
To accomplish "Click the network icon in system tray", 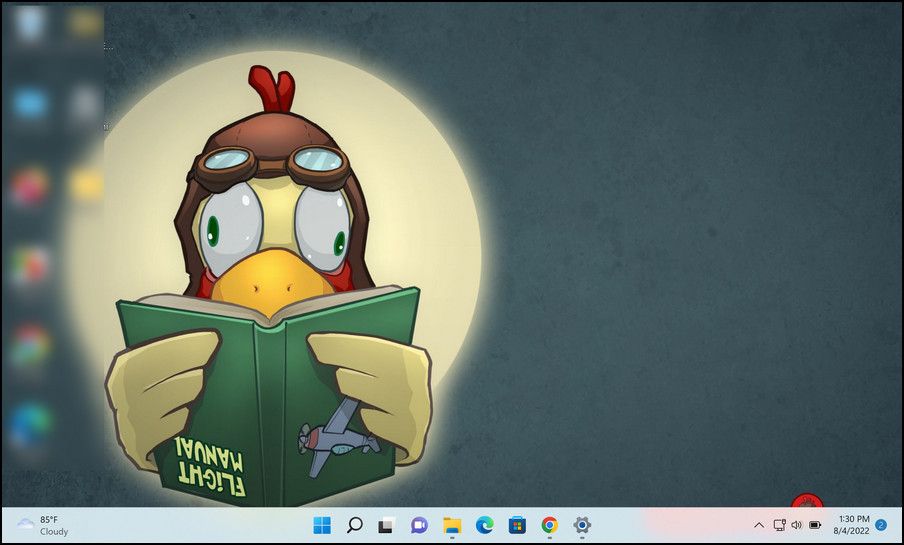I will pos(779,525).
